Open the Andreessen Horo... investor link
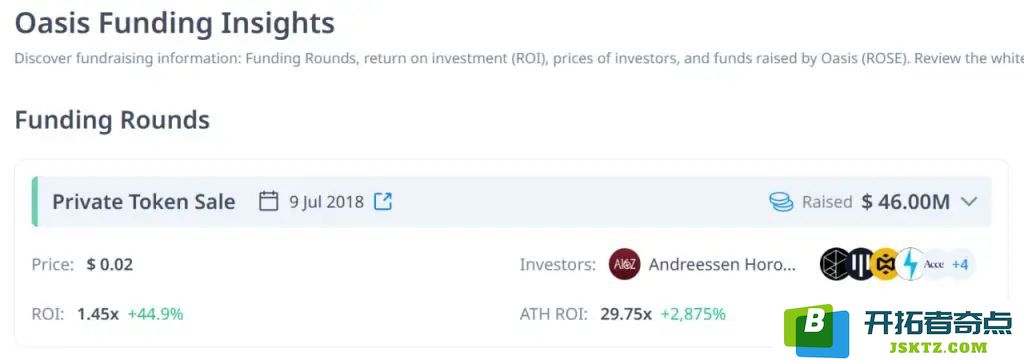 coord(722,264)
